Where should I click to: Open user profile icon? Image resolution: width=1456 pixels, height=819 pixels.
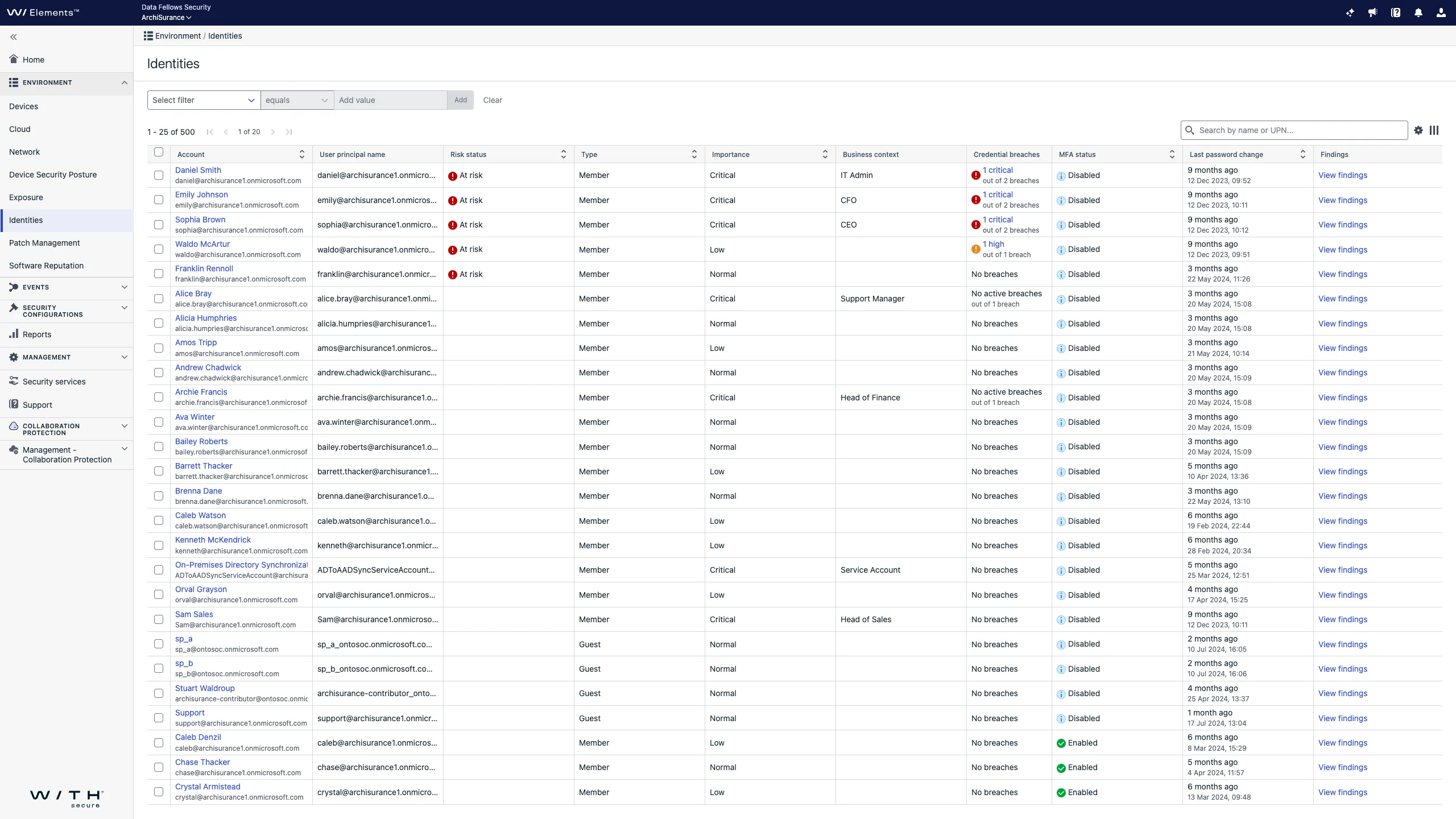click(x=1441, y=13)
